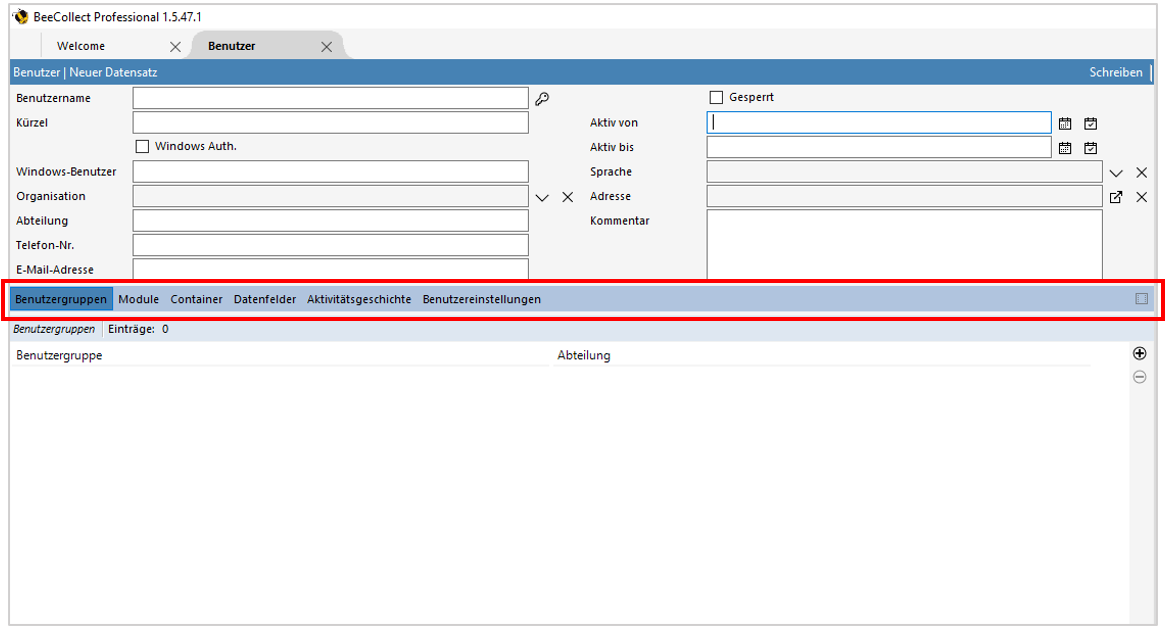Click the minus icon to remove entry
Image resolution: width=1167 pixels, height=628 pixels.
pos(1139,377)
